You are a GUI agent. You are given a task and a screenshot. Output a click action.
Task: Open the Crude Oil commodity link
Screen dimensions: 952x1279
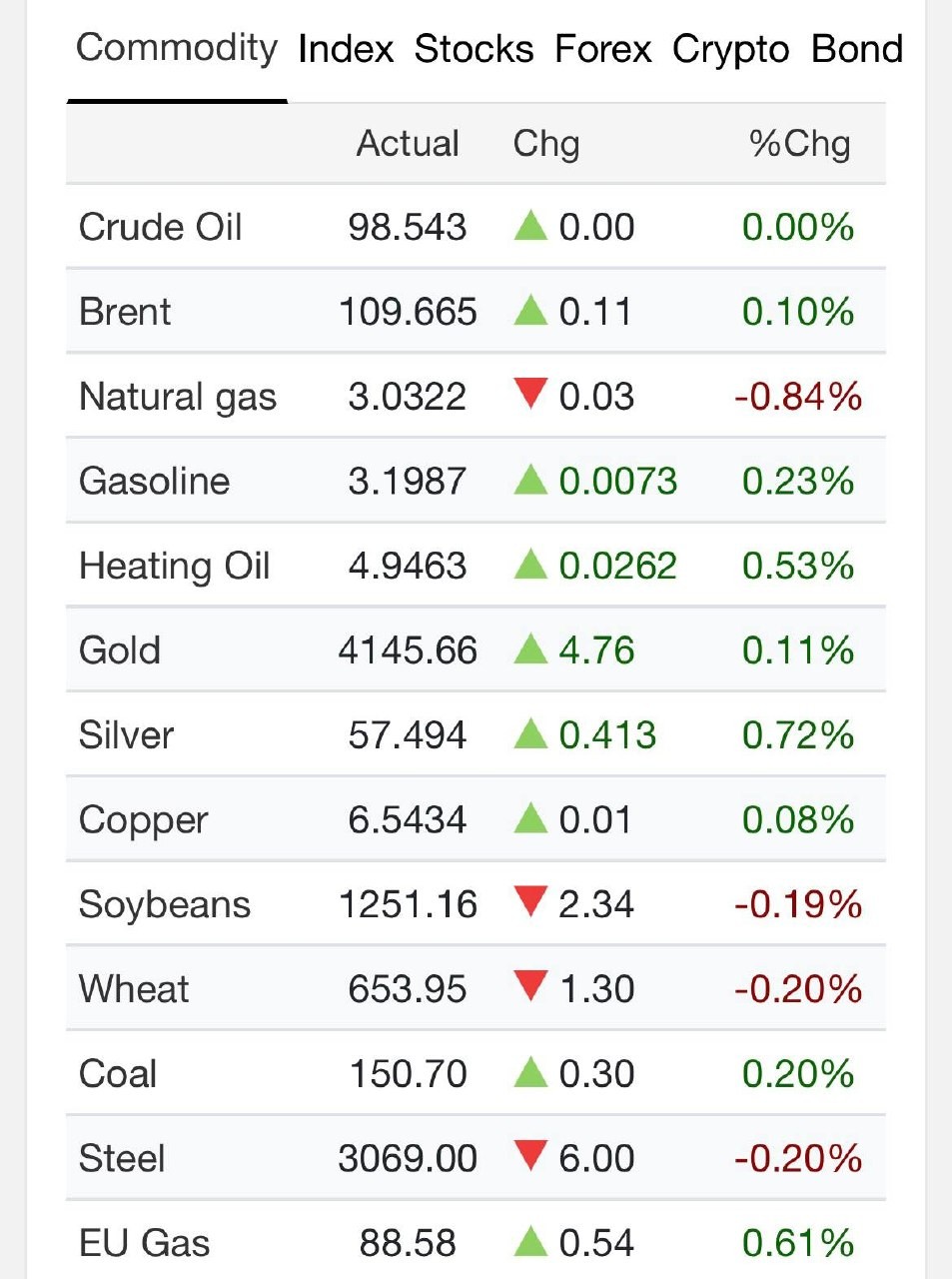160,227
